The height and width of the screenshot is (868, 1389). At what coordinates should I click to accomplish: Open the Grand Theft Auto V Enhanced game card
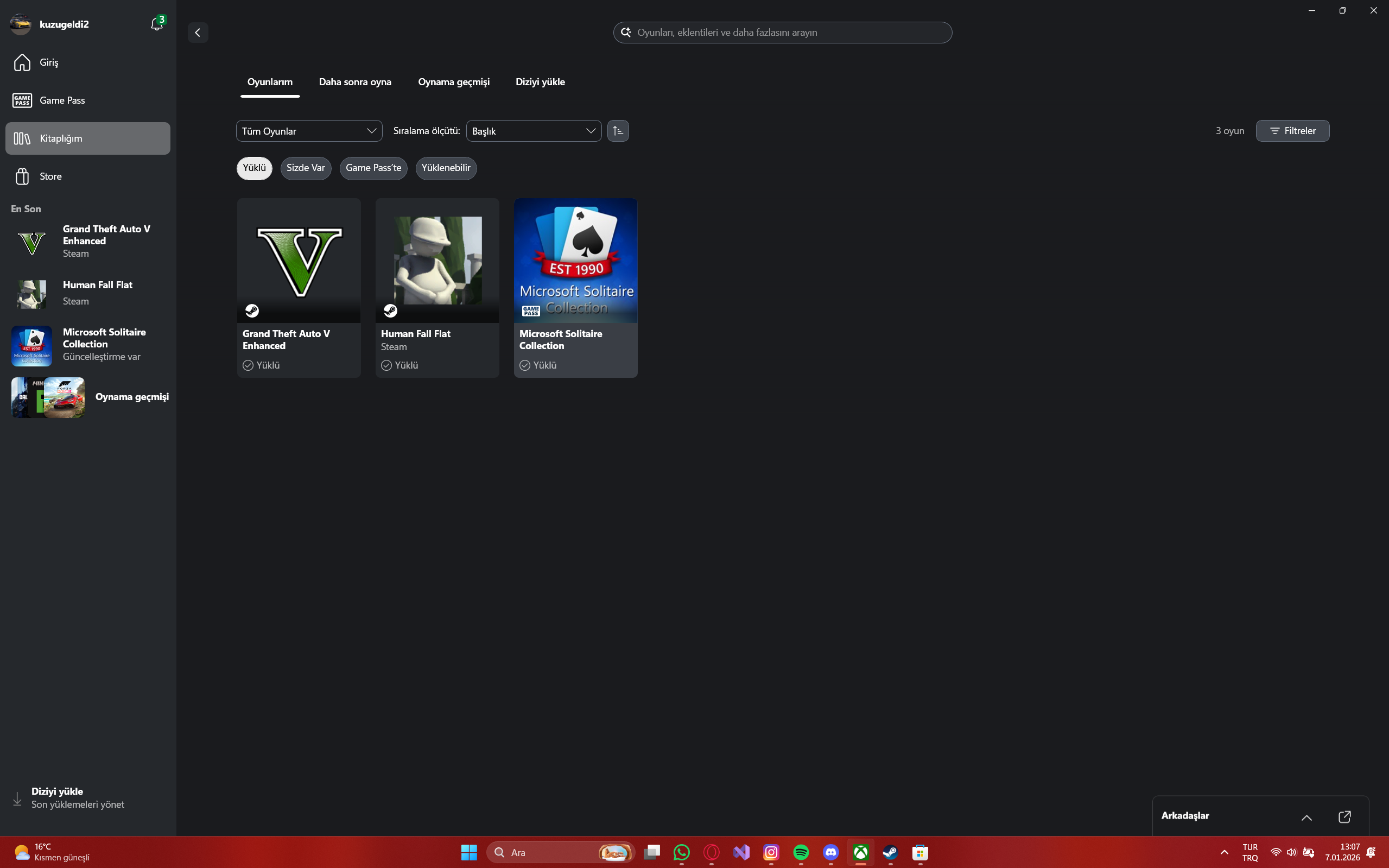click(299, 288)
